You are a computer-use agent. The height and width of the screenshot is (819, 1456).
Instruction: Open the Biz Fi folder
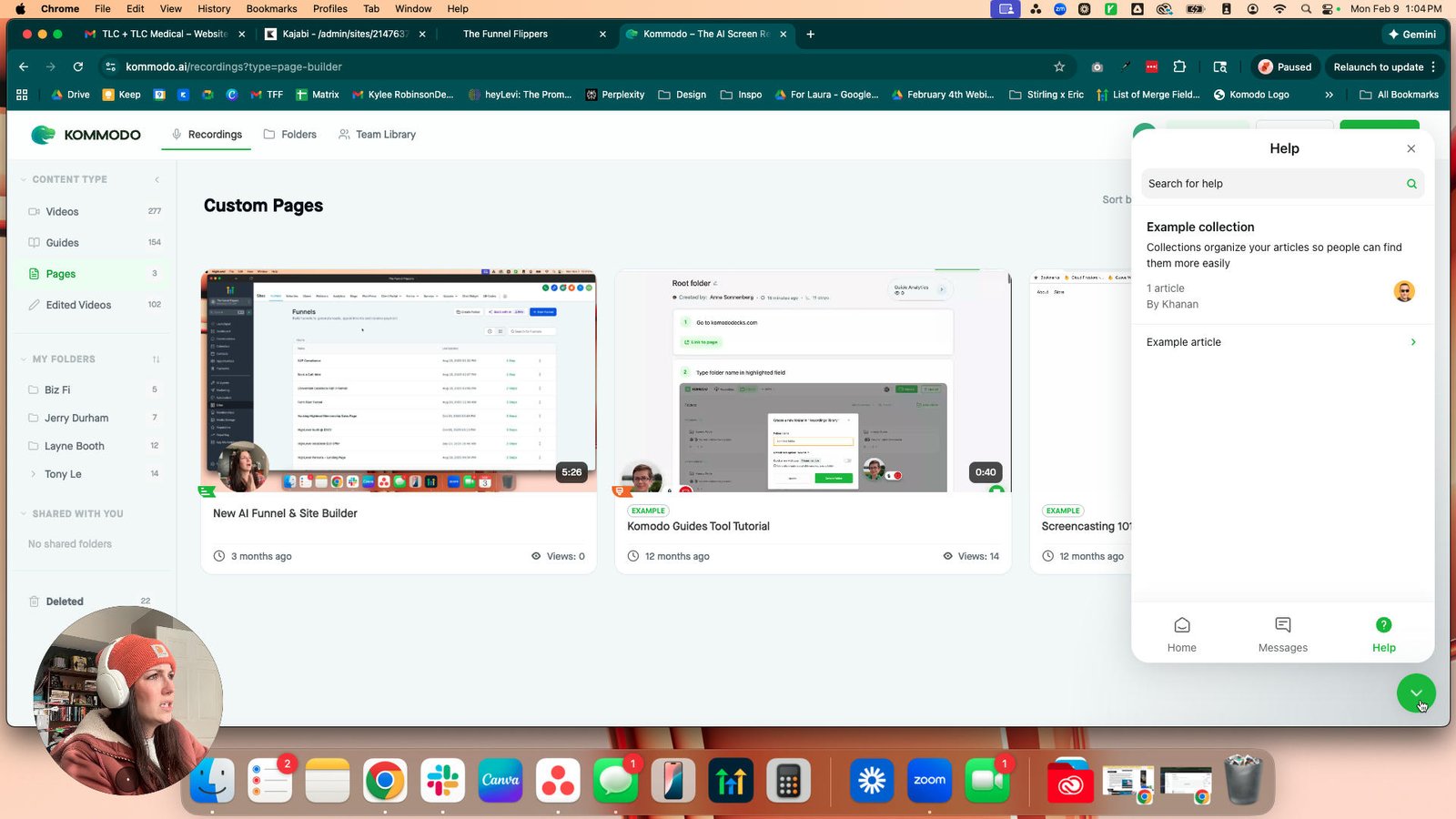click(94, 389)
